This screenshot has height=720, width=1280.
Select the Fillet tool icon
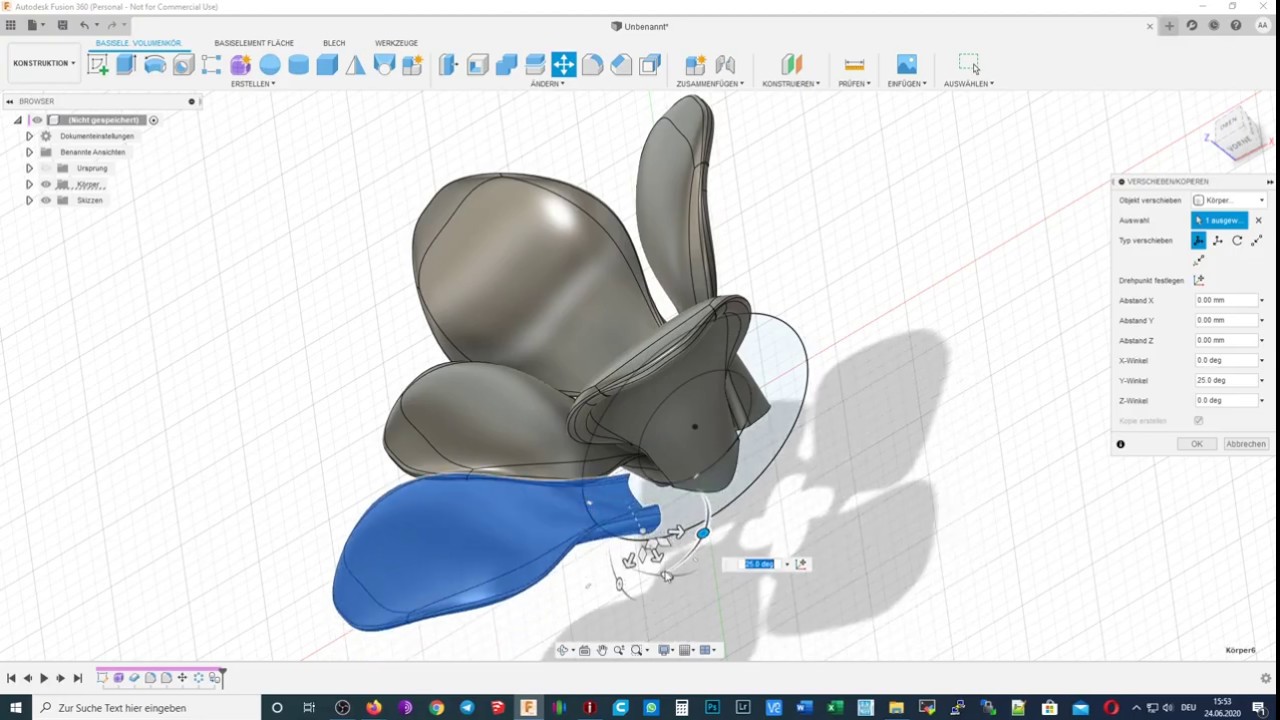(x=592, y=65)
